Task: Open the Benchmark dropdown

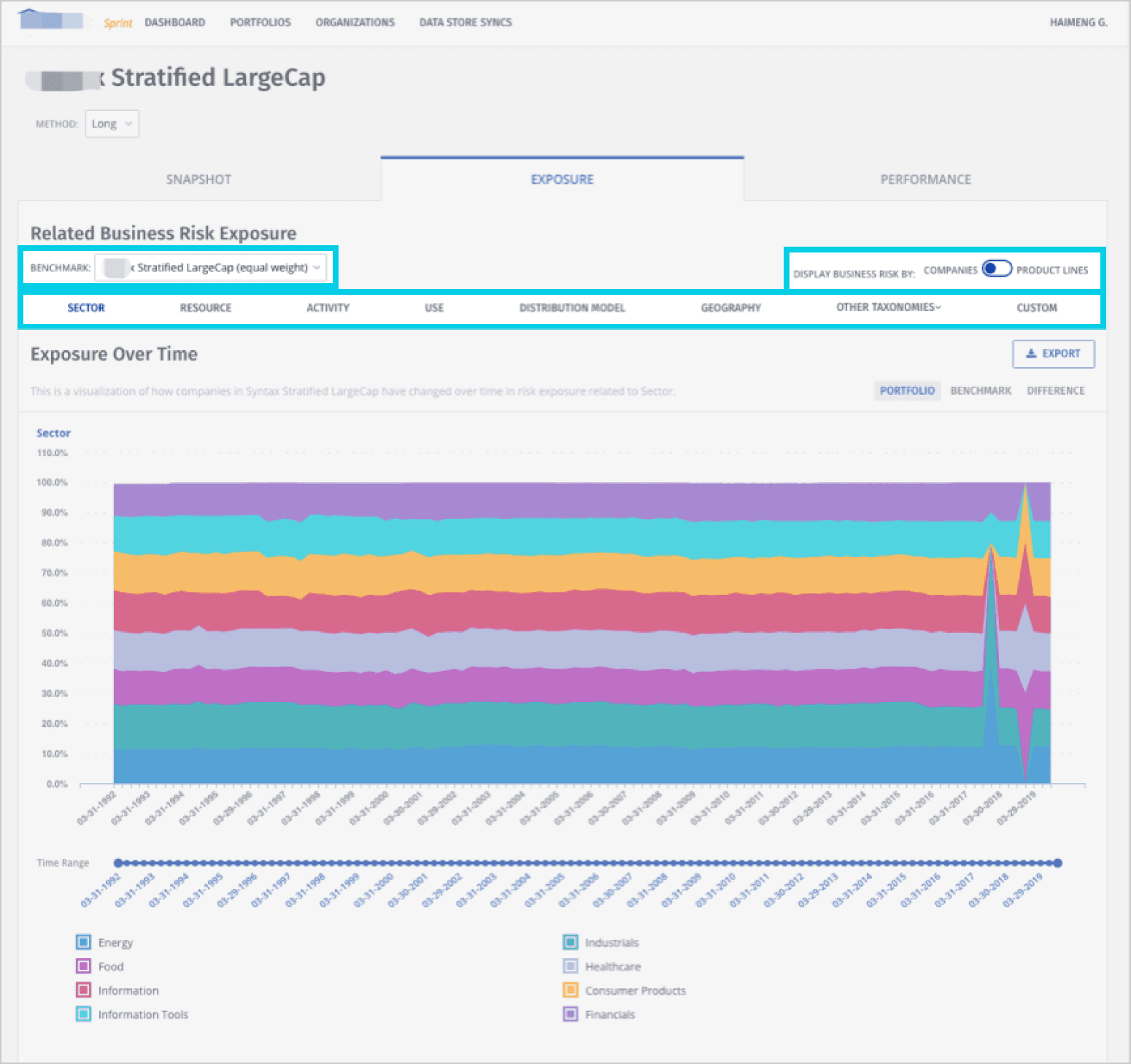Action: point(211,268)
